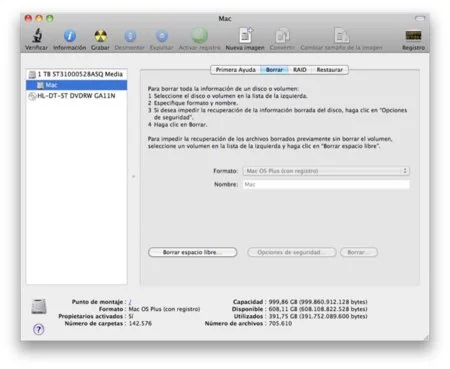The height and width of the screenshot is (369, 450).
Task: Toggle toolbar with top-right pill button
Action: pos(420,18)
